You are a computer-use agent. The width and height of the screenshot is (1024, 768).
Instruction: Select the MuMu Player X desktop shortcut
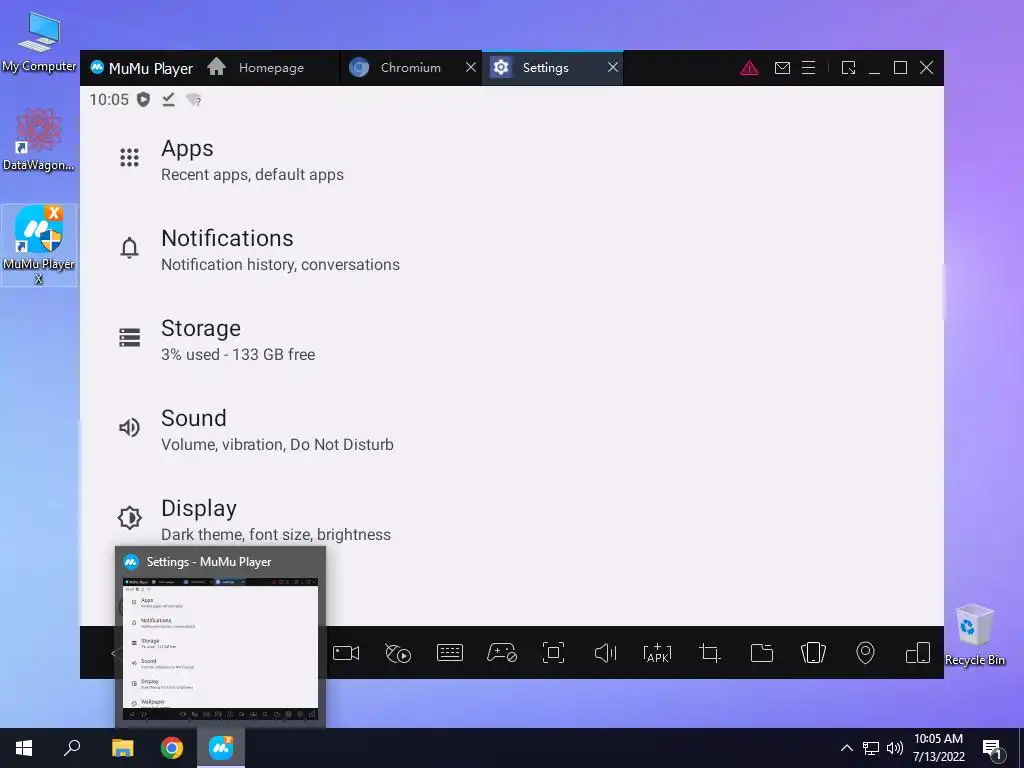(x=39, y=245)
